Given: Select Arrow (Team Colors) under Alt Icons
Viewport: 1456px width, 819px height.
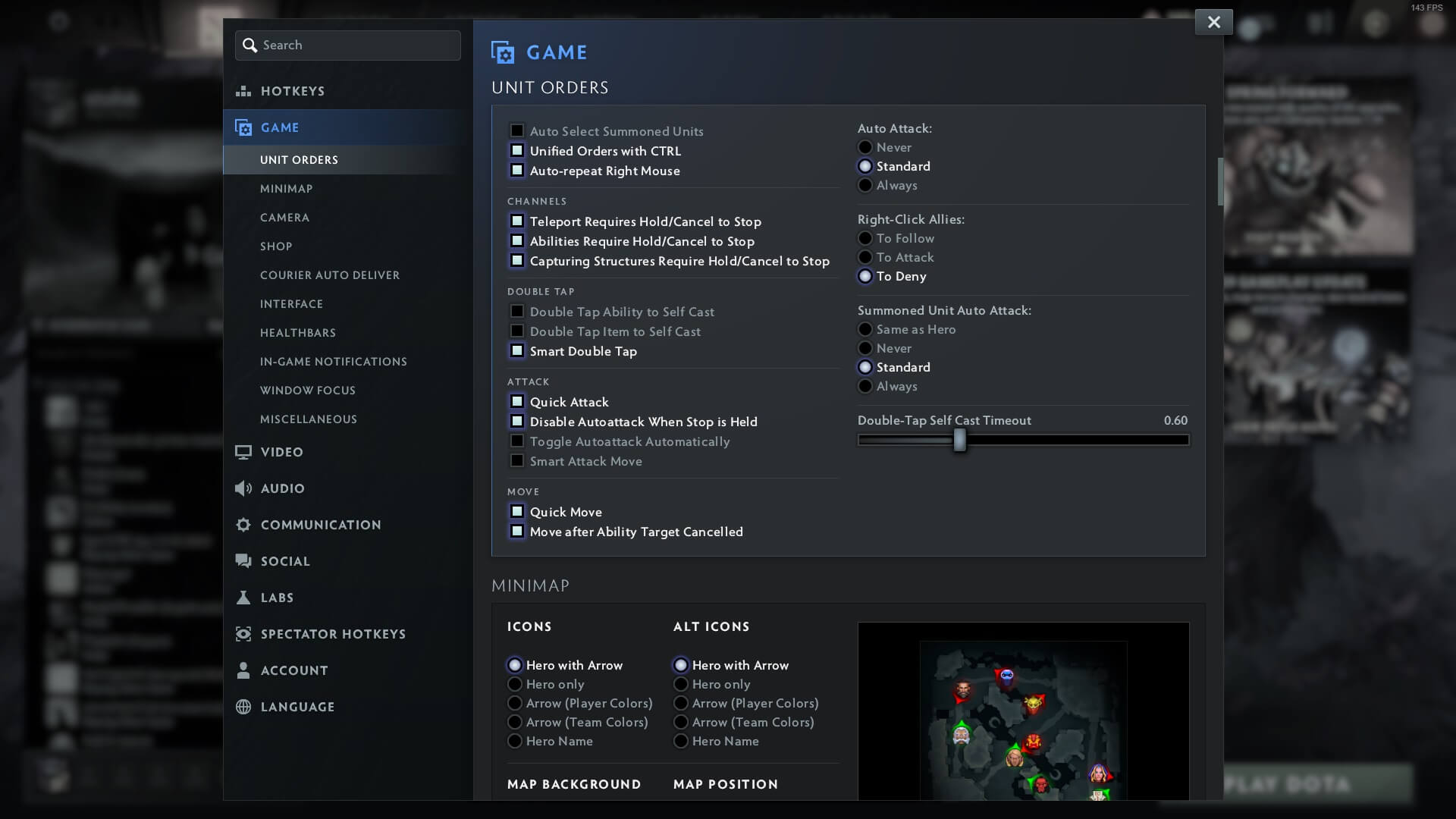Looking at the screenshot, I should point(681,722).
